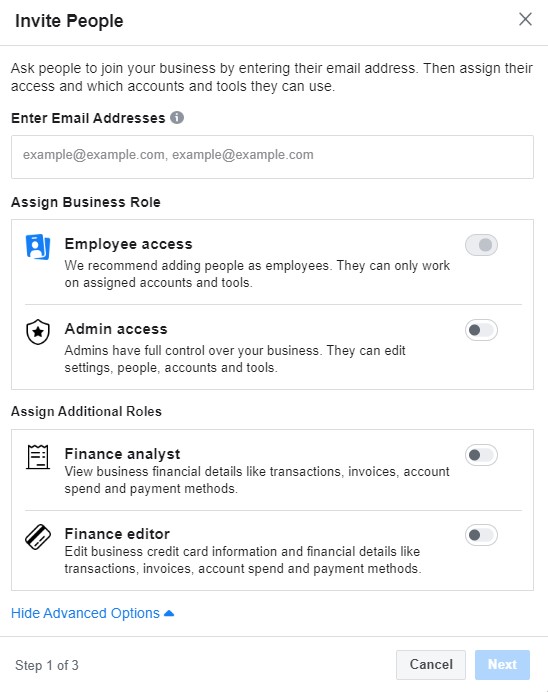Click the Next button
Viewport: 548px width, 692px height.
point(502,665)
